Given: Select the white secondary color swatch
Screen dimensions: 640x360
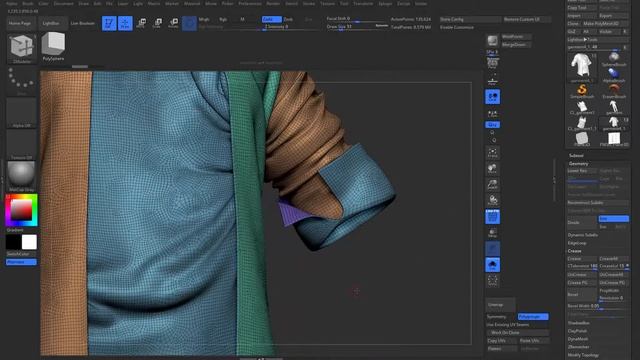Looking at the screenshot, I should pos(29,242).
